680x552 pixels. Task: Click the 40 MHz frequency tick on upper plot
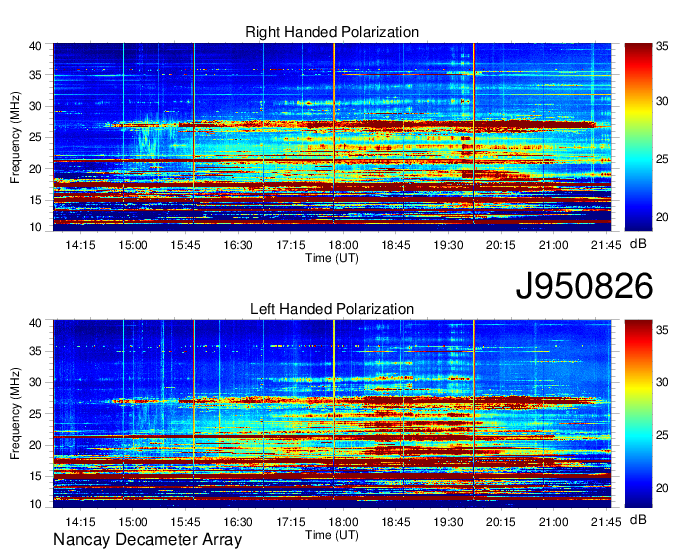[35, 46]
